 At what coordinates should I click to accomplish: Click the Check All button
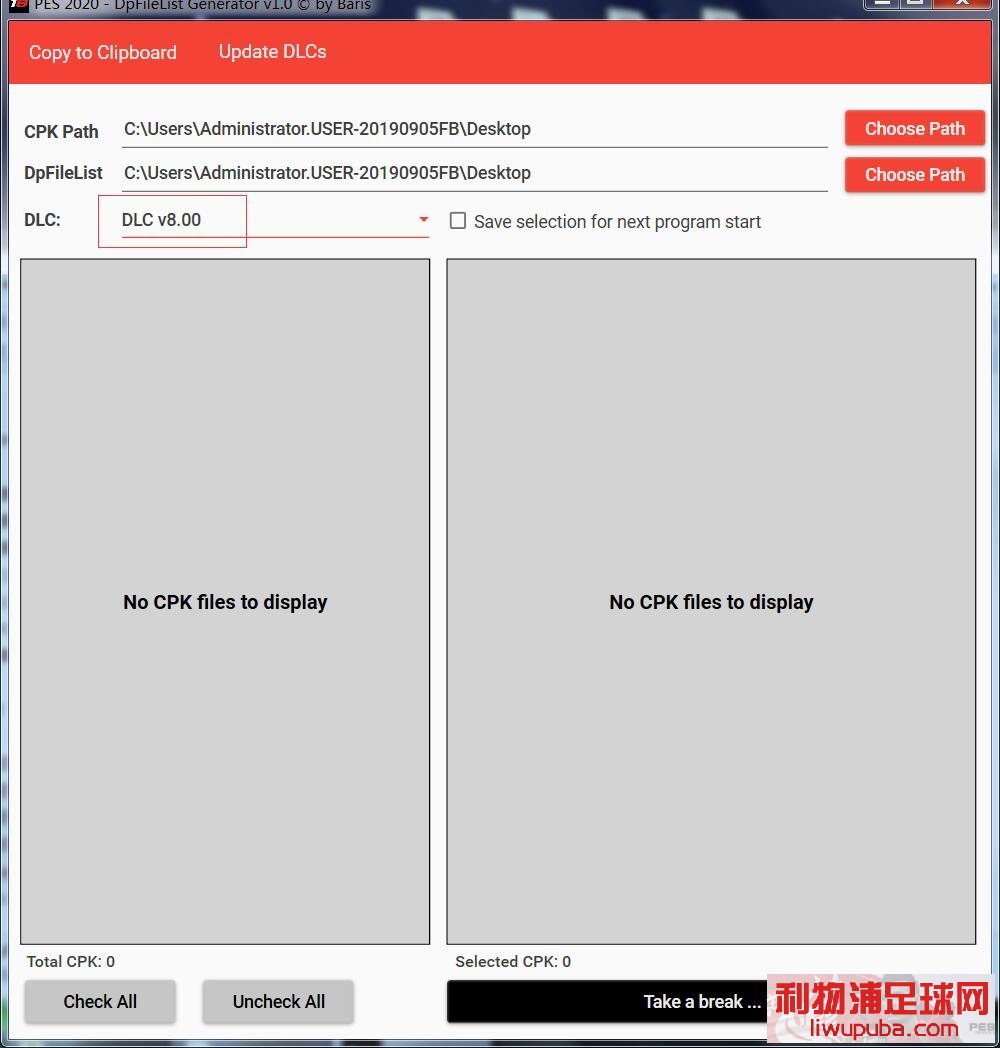click(x=100, y=1001)
